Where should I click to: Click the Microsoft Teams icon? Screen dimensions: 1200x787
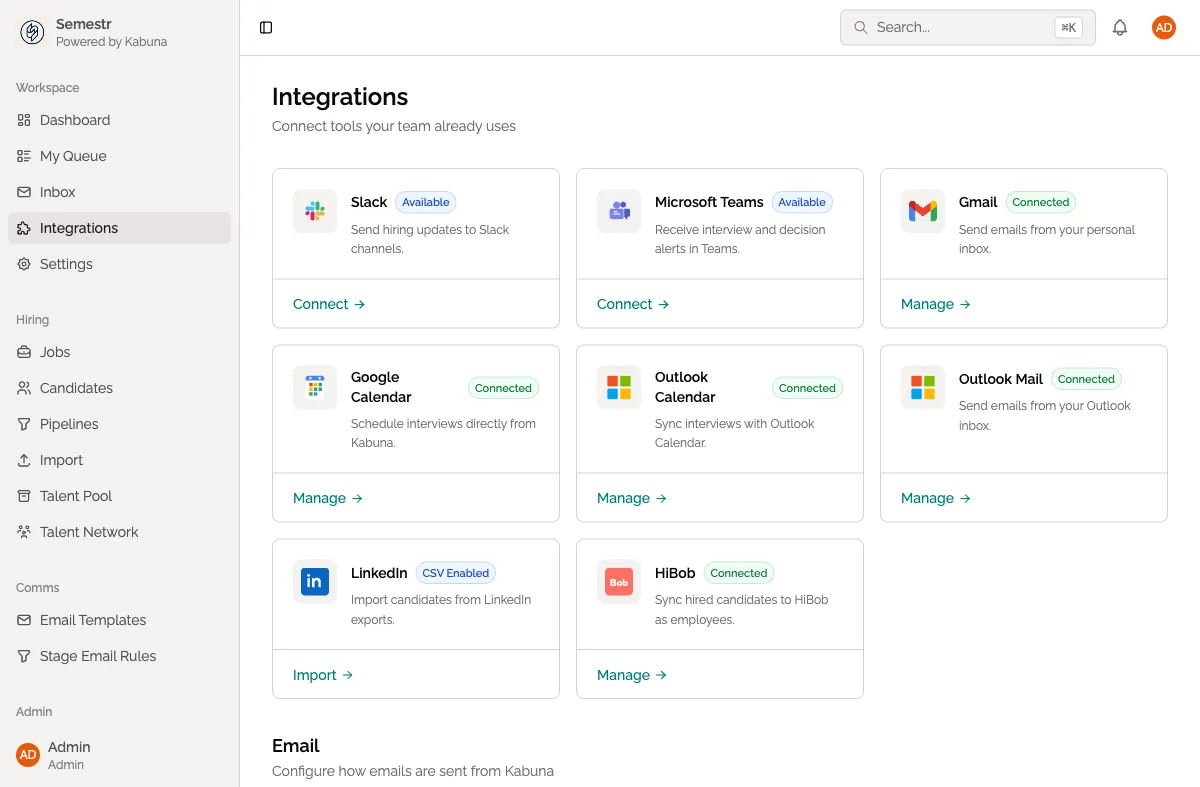point(619,211)
